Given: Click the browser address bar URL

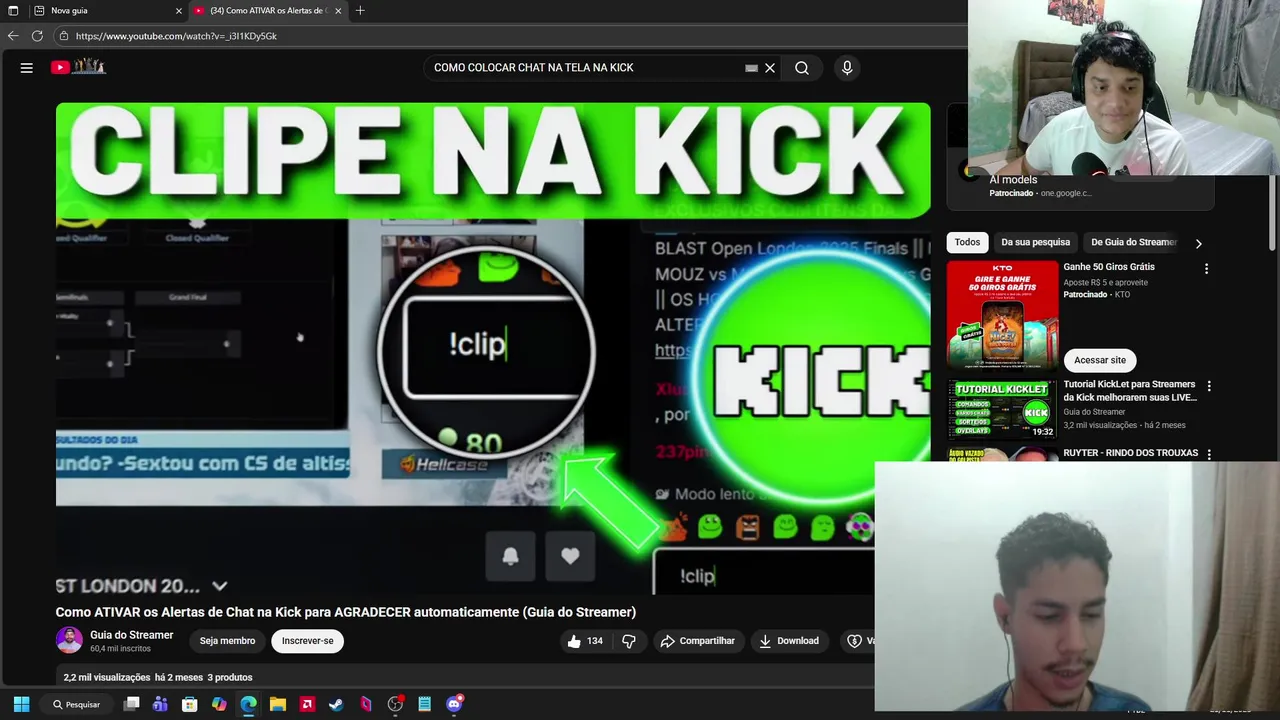Looking at the screenshot, I should (176, 36).
